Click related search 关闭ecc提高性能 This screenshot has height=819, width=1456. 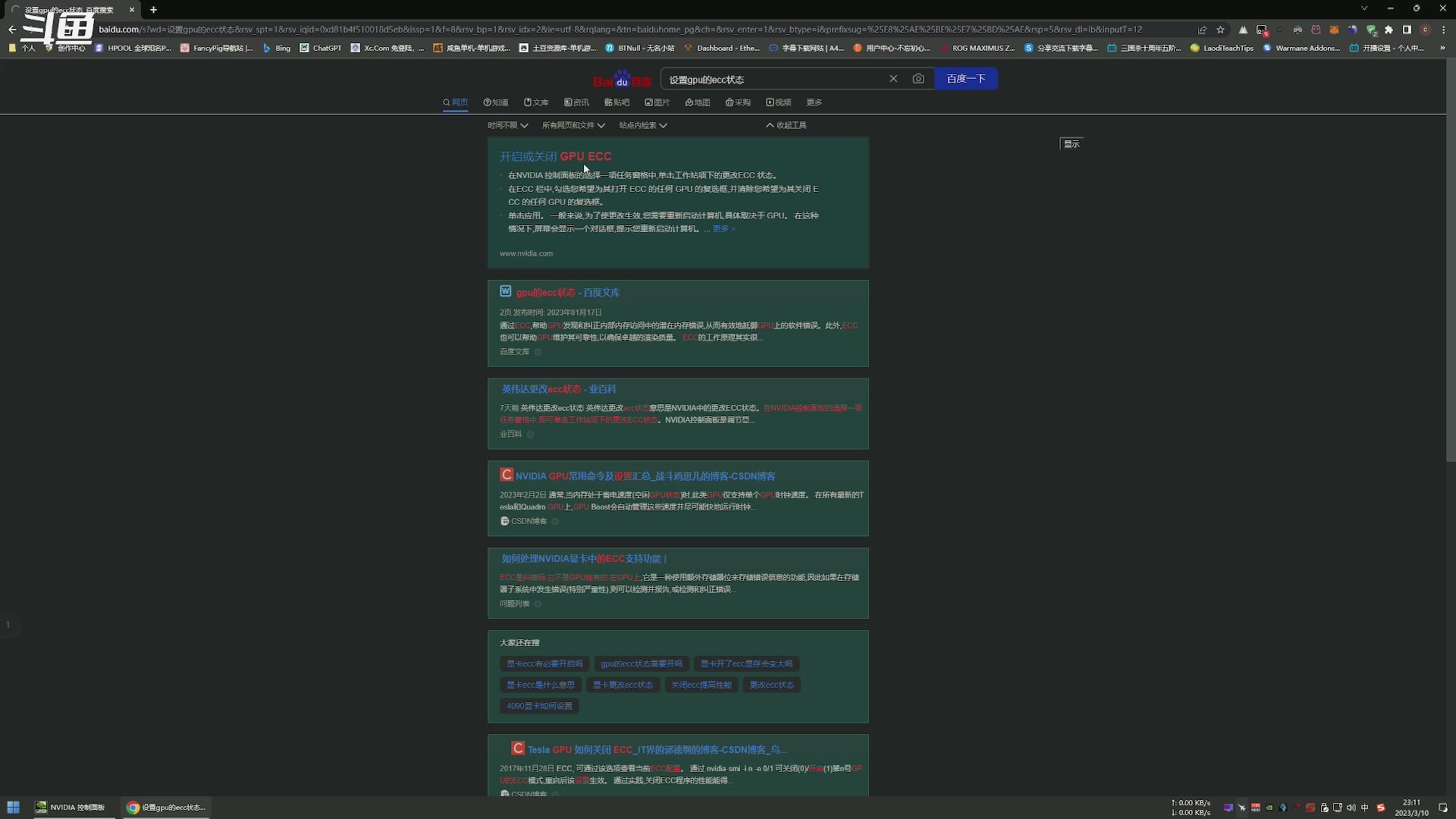(701, 685)
